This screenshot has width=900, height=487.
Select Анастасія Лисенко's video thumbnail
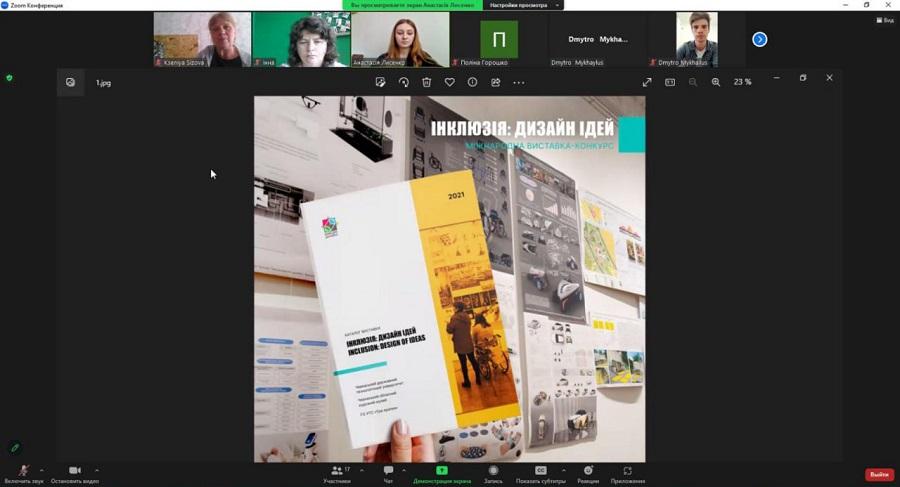click(400, 40)
